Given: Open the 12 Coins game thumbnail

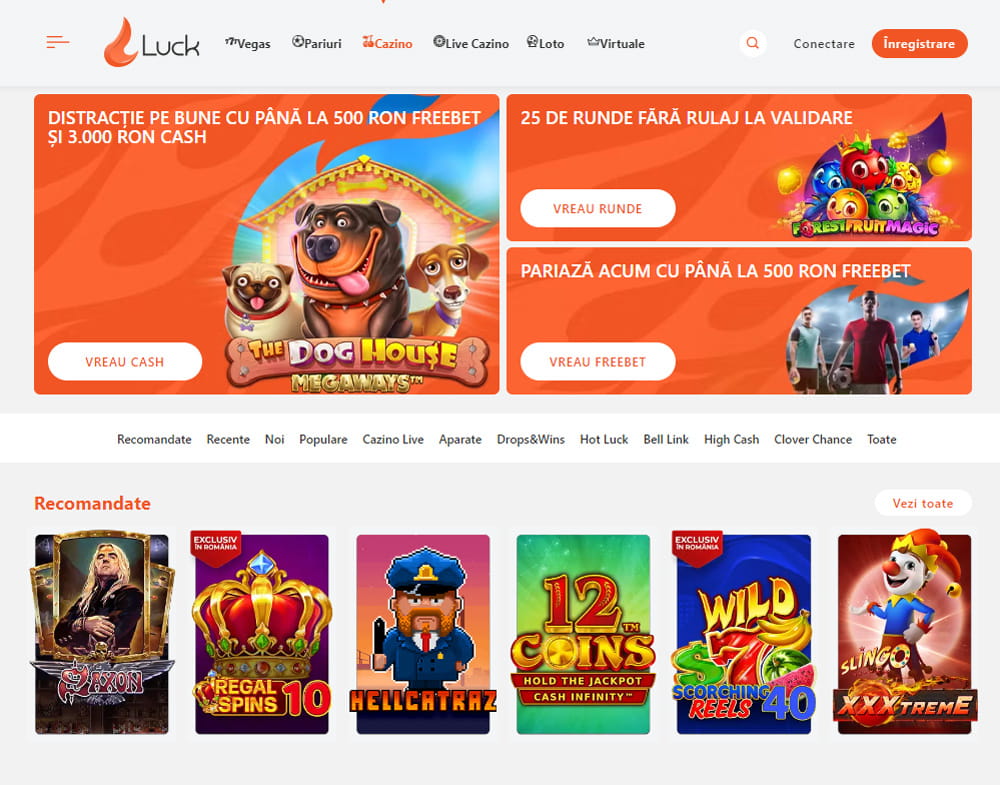Looking at the screenshot, I should point(584,635).
